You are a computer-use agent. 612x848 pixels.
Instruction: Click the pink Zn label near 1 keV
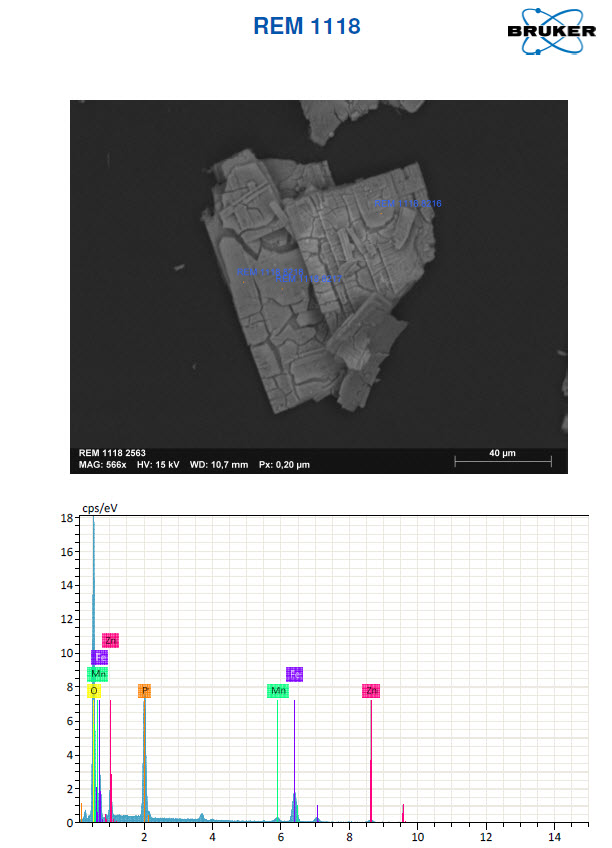click(x=111, y=640)
